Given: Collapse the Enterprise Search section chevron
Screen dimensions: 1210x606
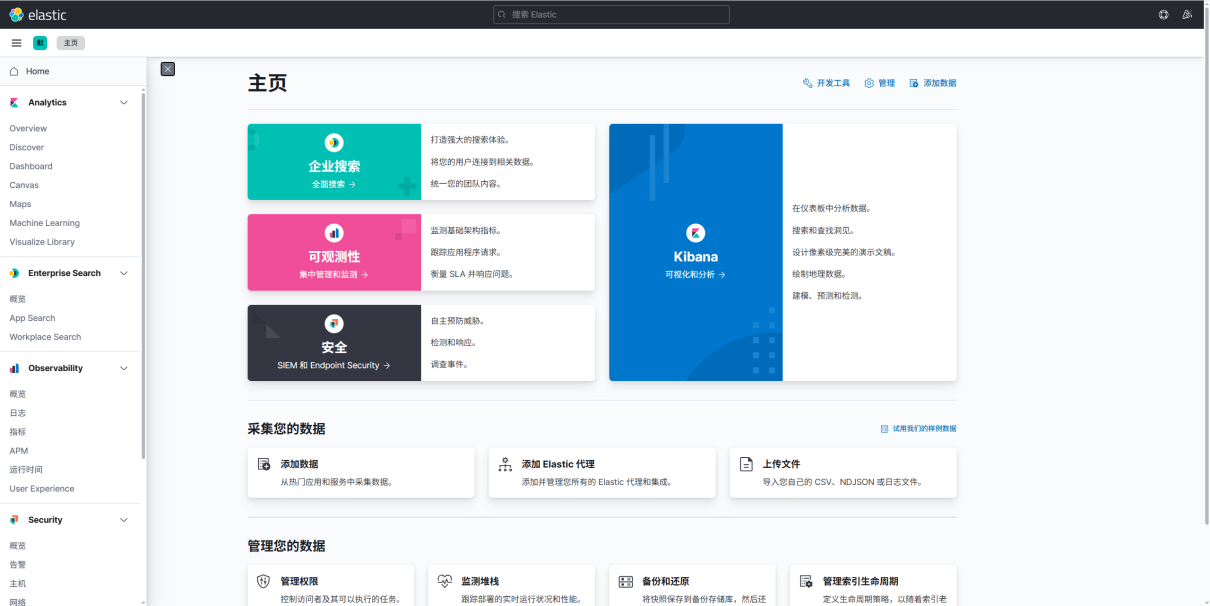Looking at the screenshot, I should [124, 273].
